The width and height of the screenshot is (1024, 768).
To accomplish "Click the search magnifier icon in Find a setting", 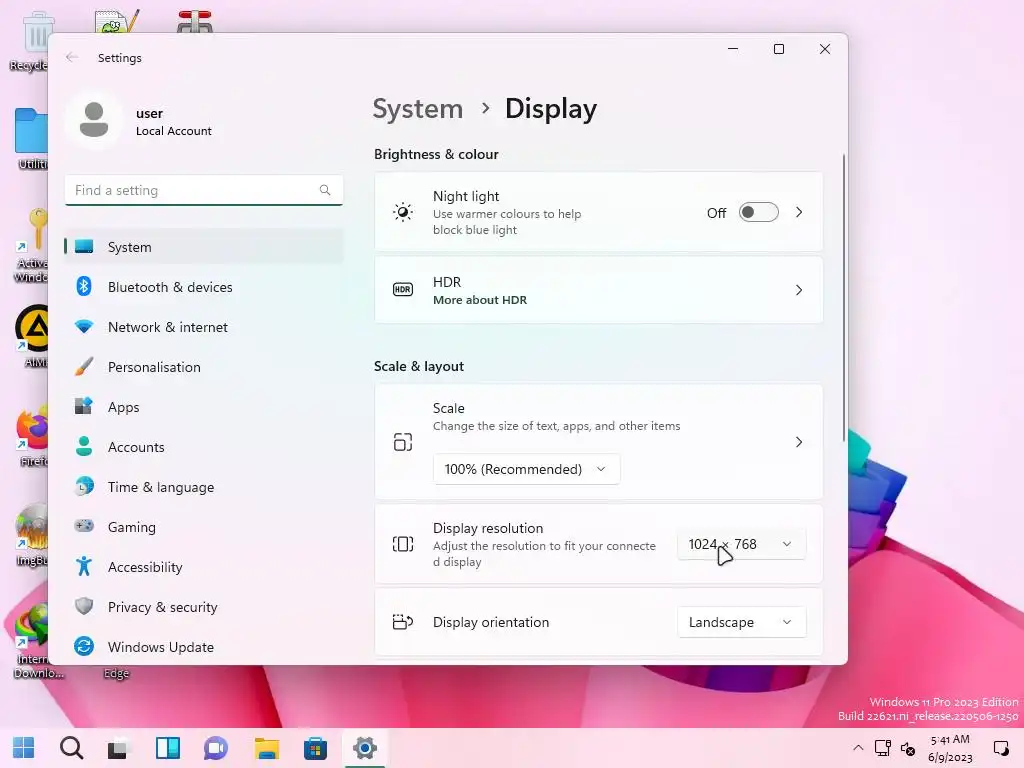I will click(325, 190).
